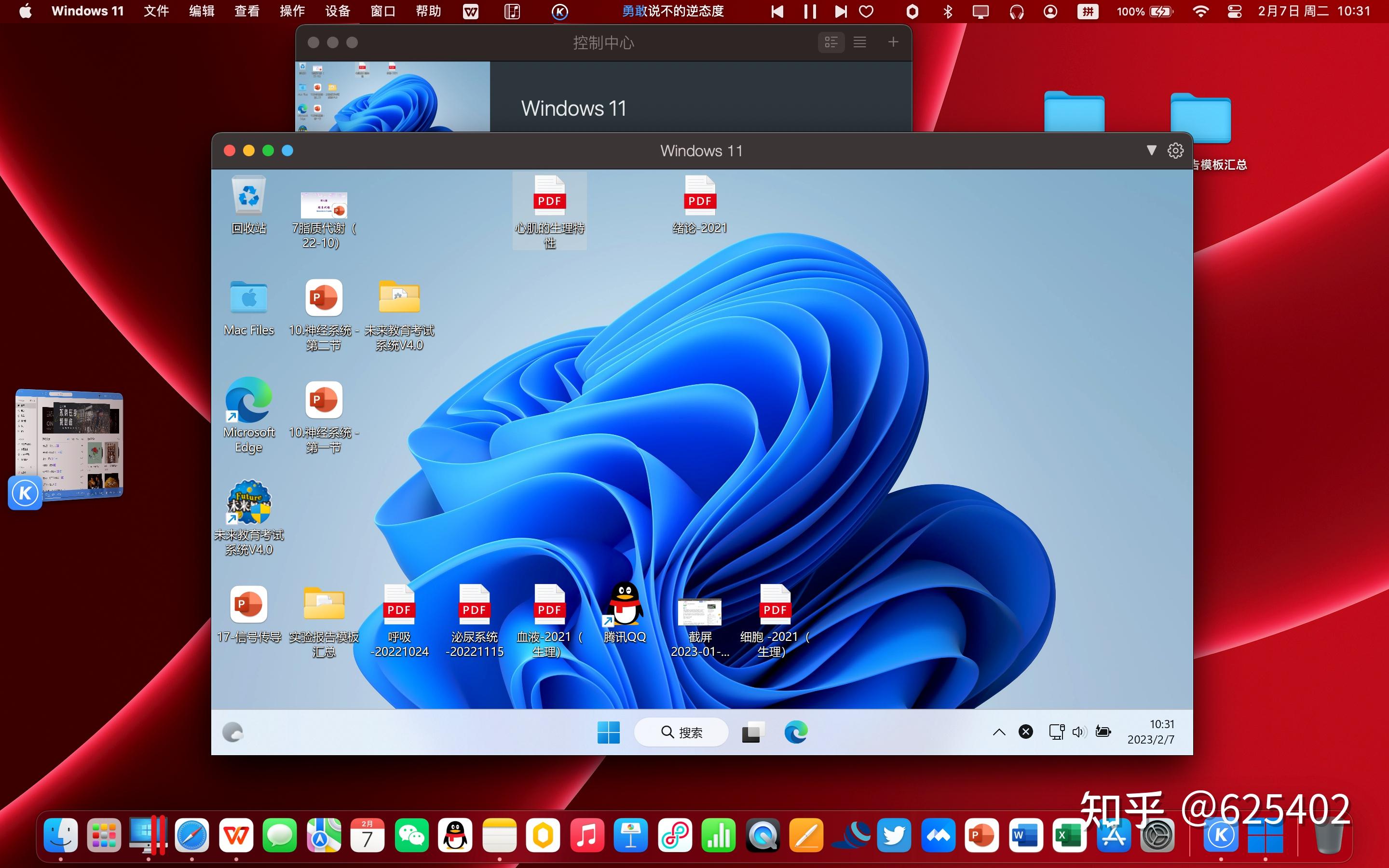The width and height of the screenshot is (1389, 868).
Task: Open the 回收站 Recycle Bin
Action: click(248, 198)
